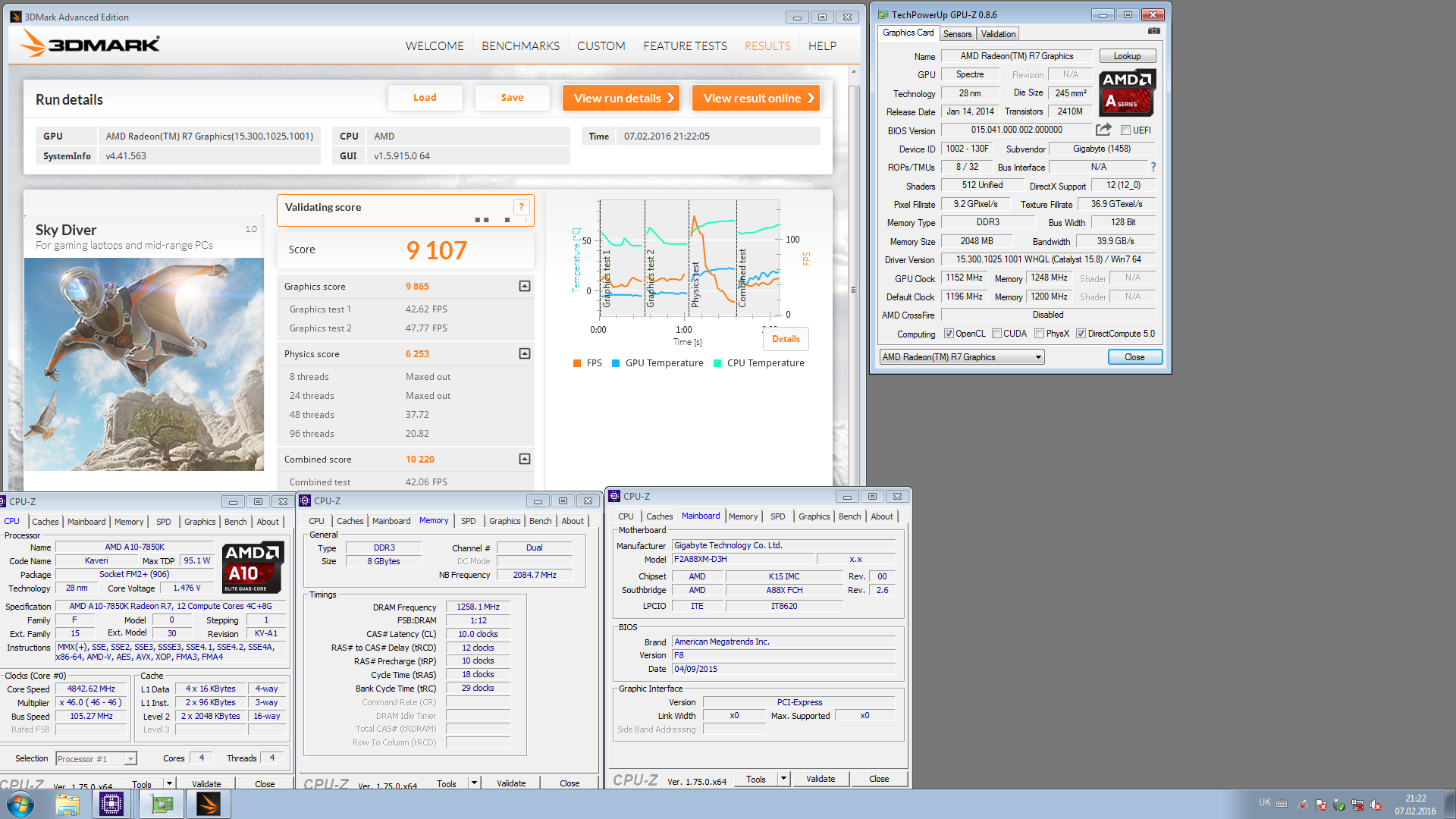
Task: Click the on-screen keyboard tray icon
Action: pyautogui.click(x=1282, y=803)
